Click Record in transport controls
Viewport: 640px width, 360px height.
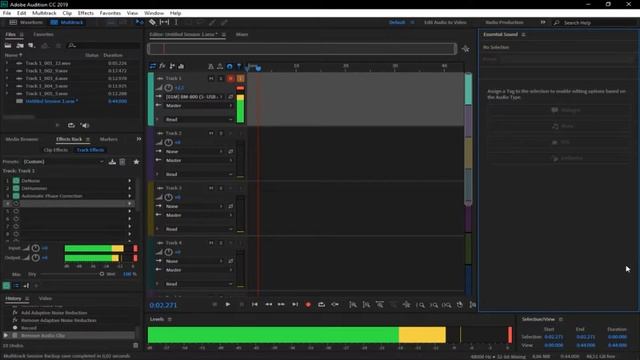tap(308, 304)
